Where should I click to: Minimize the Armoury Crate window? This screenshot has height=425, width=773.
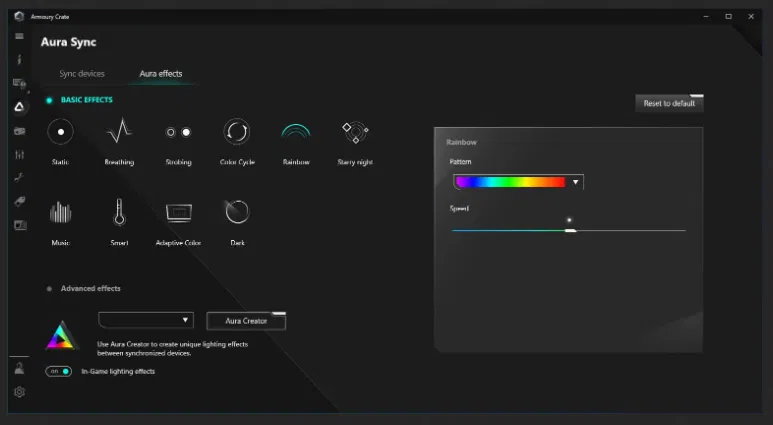click(706, 16)
